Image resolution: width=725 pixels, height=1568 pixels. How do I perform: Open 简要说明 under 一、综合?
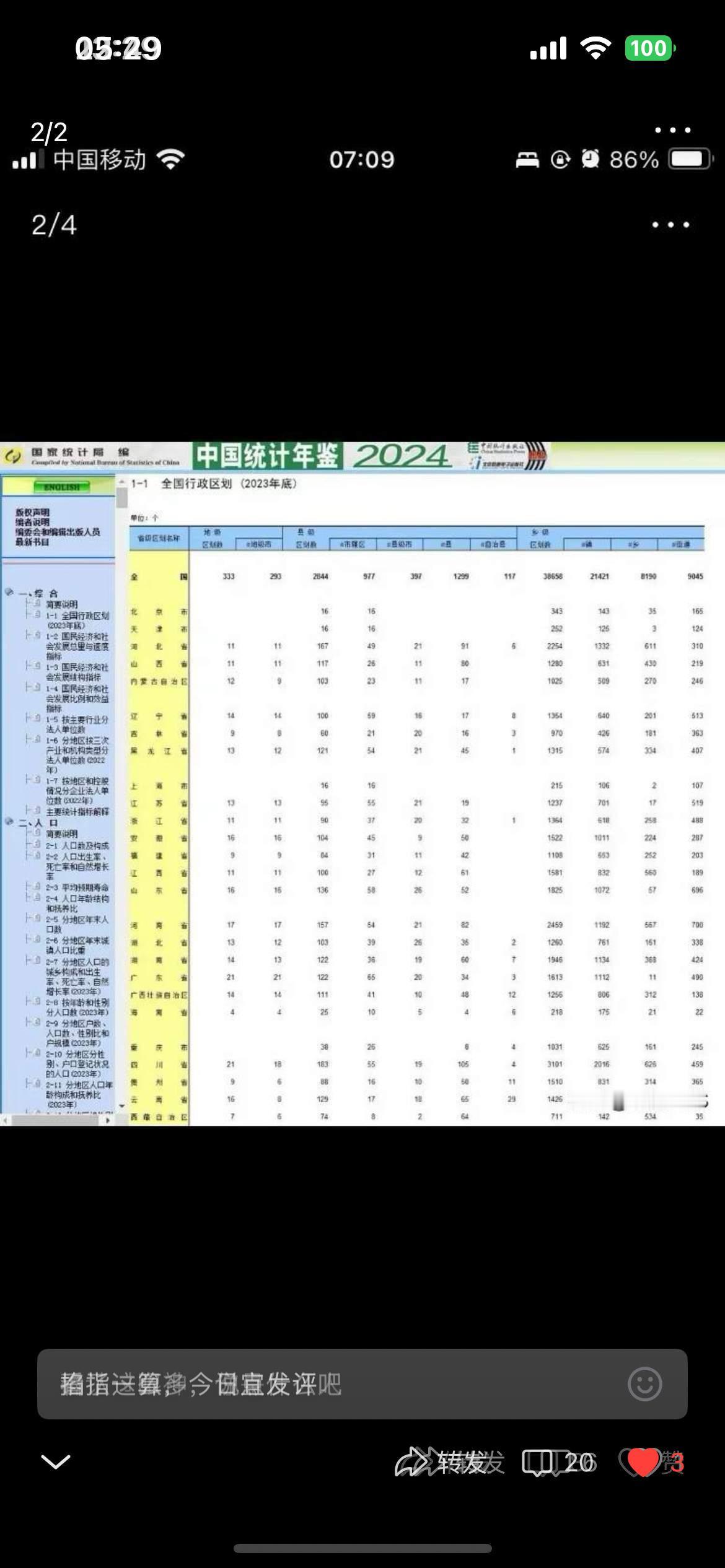[x=62, y=604]
